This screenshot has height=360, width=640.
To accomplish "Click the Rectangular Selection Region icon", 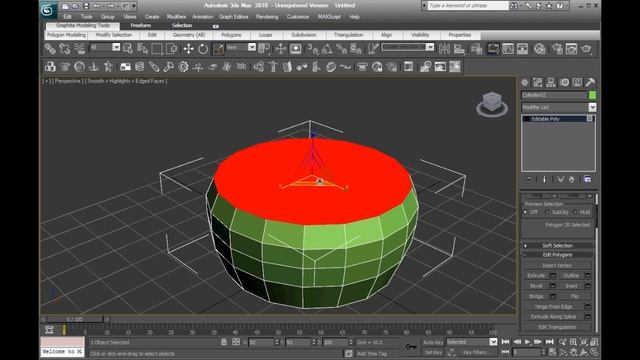I will point(157,49).
